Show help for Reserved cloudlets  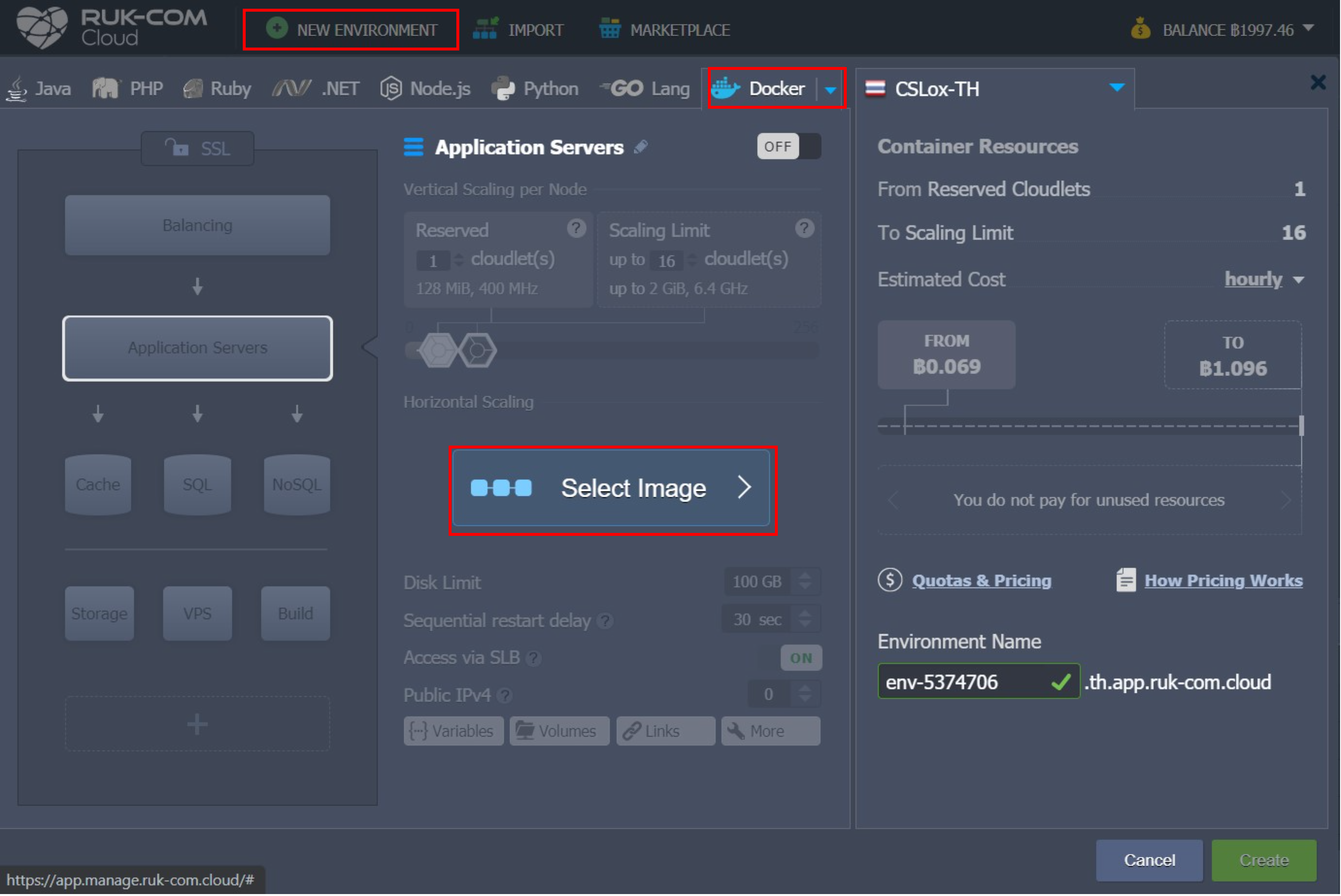pyautogui.click(x=576, y=228)
